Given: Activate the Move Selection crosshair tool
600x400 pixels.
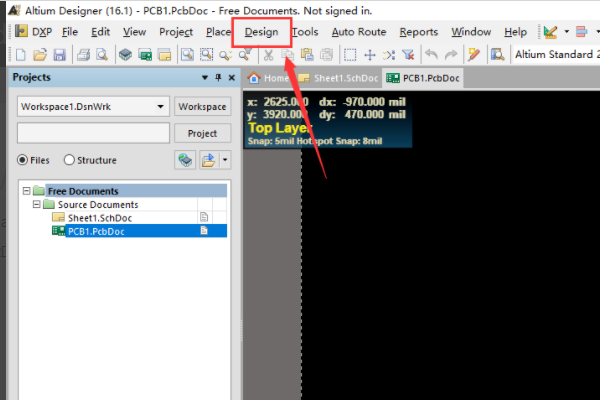Looking at the screenshot, I should [x=370, y=55].
